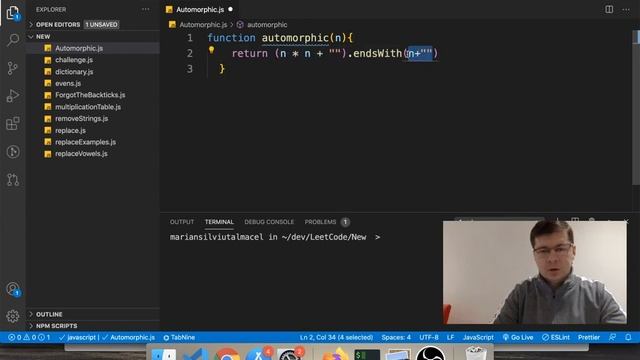
Task: Open multiplicationTable.js file
Action: [88, 107]
